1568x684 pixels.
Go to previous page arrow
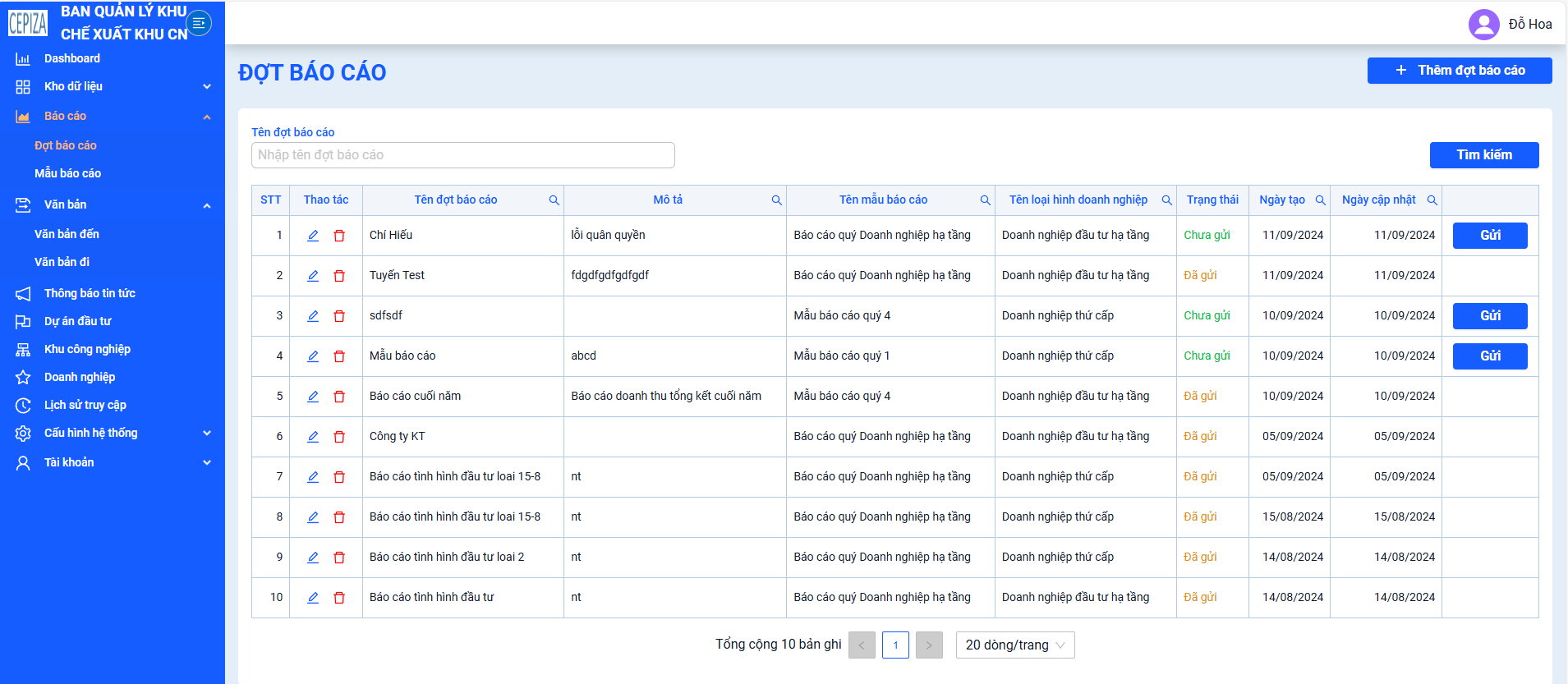(862, 645)
